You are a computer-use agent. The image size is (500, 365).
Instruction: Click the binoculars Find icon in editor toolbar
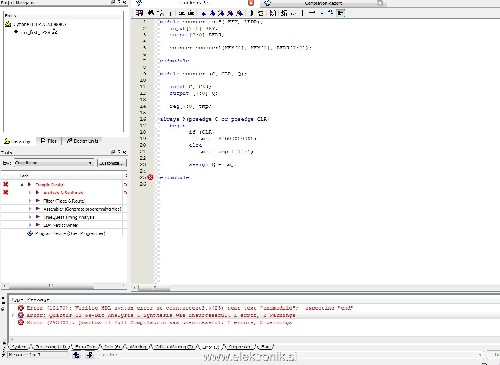point(151,13)
